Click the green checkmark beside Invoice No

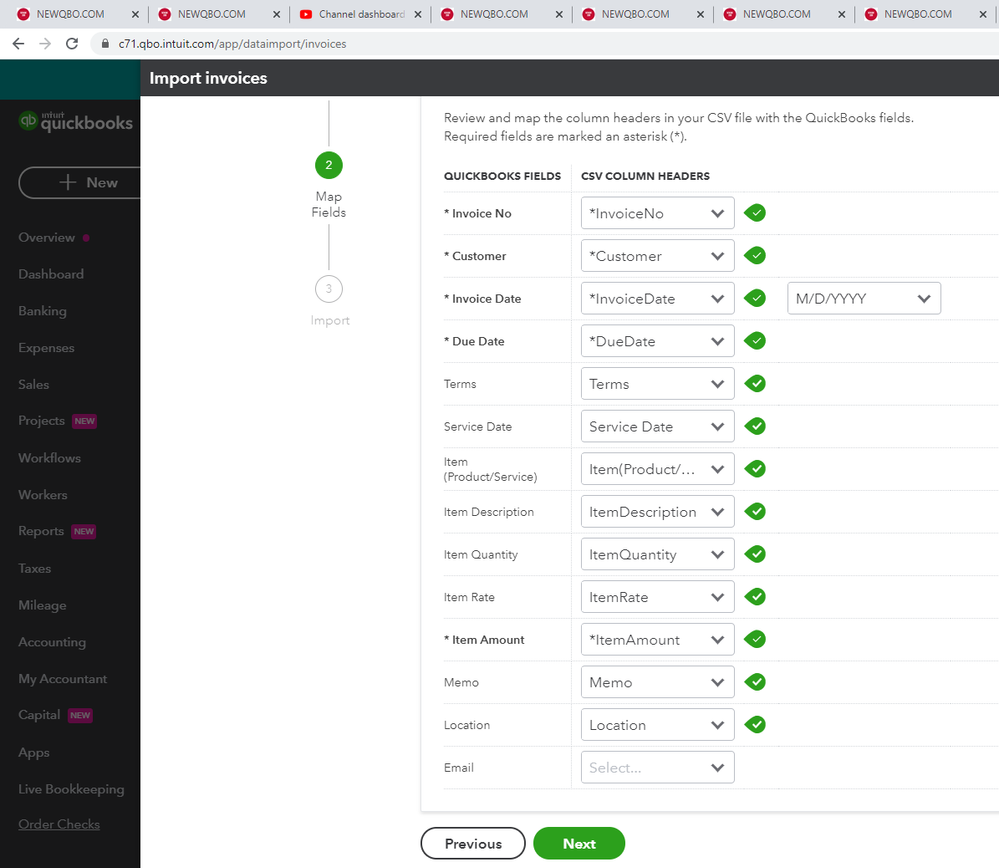click(x=756, y=213)
